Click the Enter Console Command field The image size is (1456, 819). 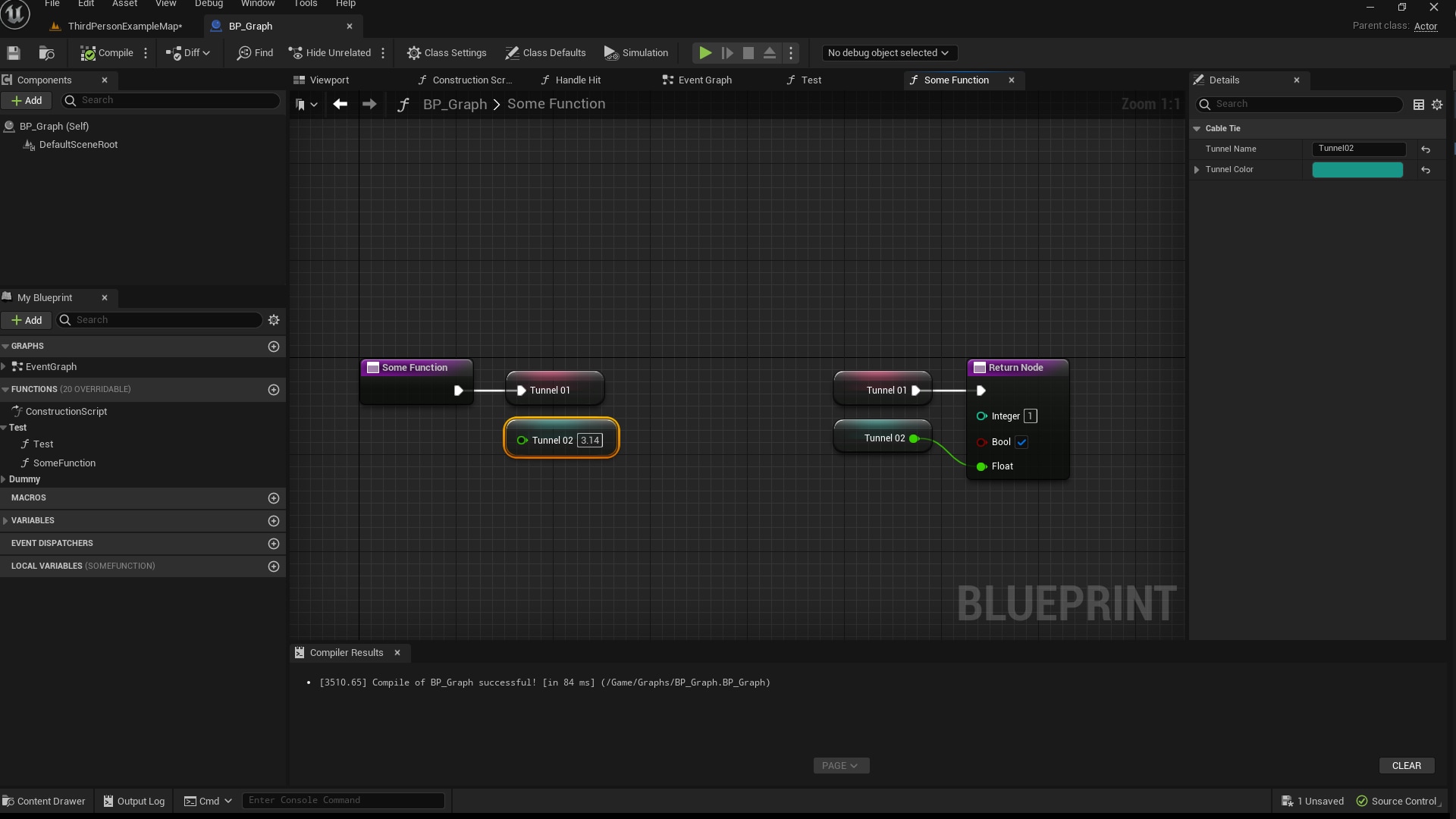(342, 800)
